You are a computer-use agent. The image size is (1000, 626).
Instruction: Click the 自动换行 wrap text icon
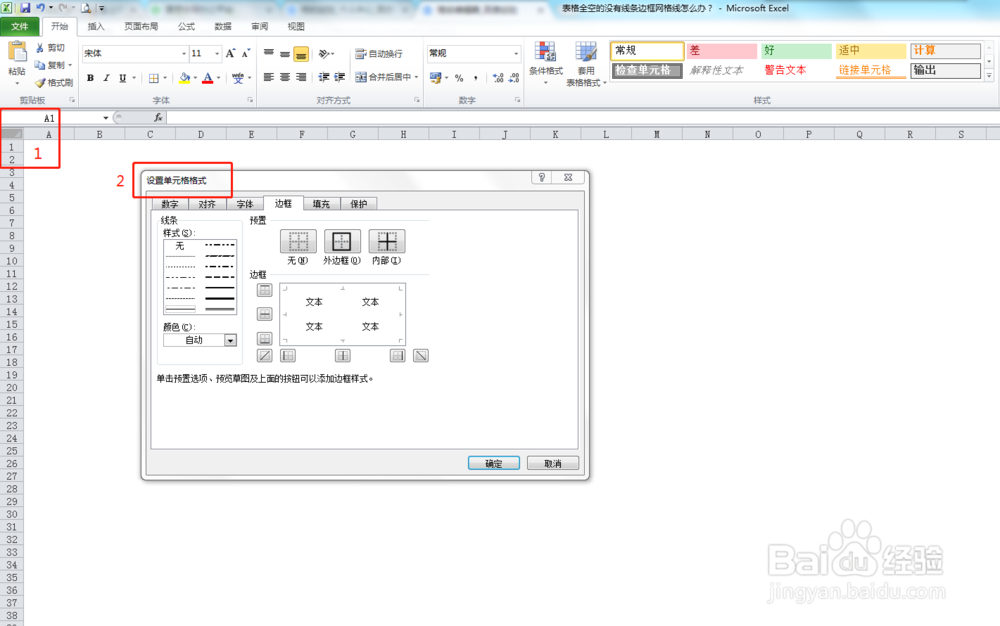[380, 53]
